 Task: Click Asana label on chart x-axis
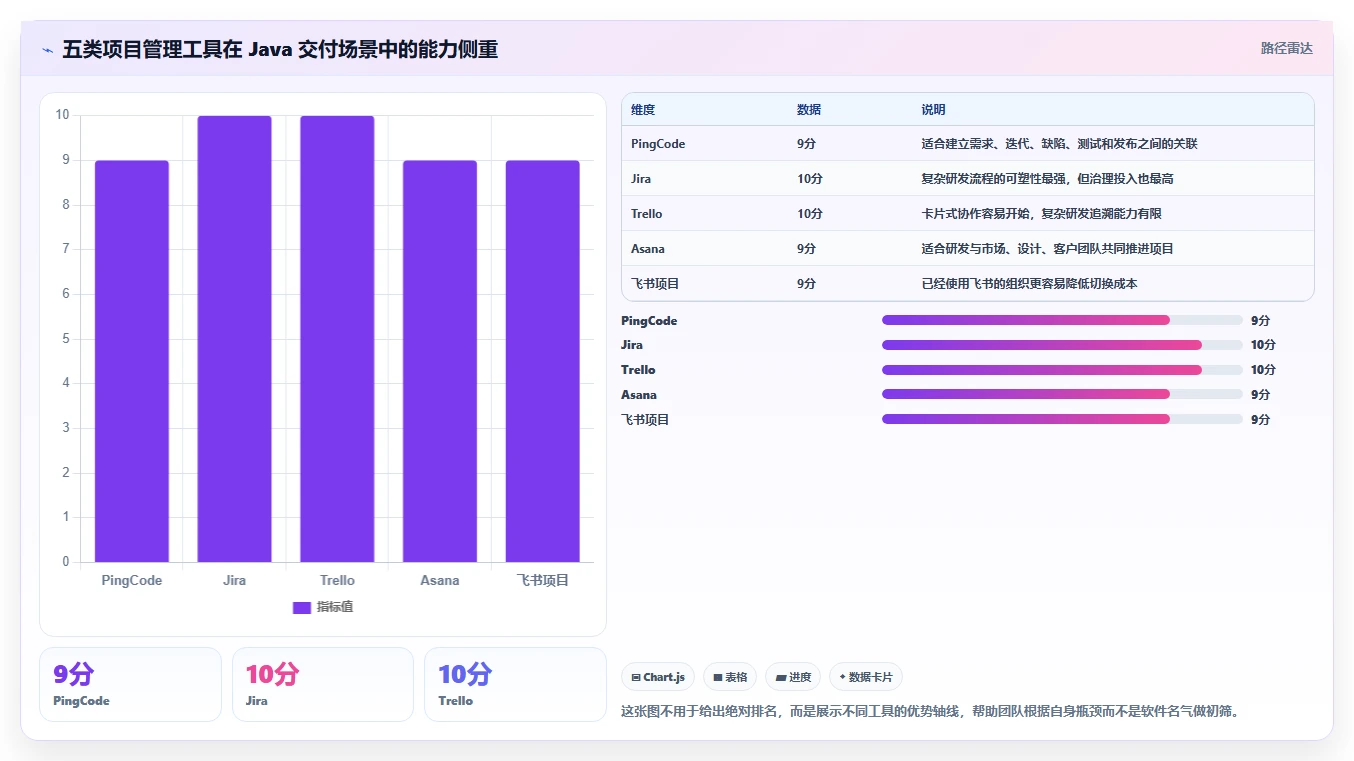[x=440, y=580]
